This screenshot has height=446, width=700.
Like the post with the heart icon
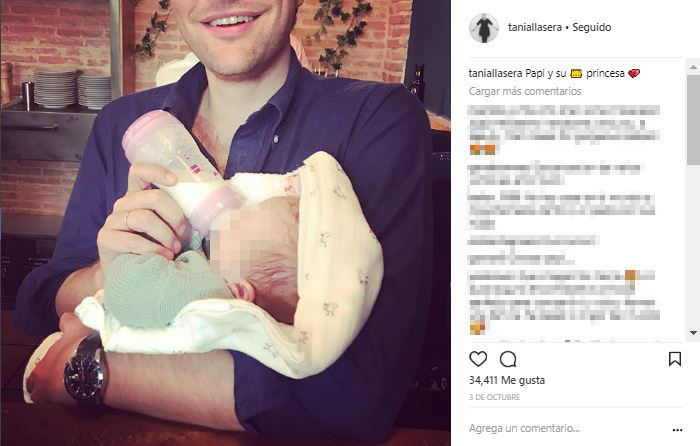478,359
